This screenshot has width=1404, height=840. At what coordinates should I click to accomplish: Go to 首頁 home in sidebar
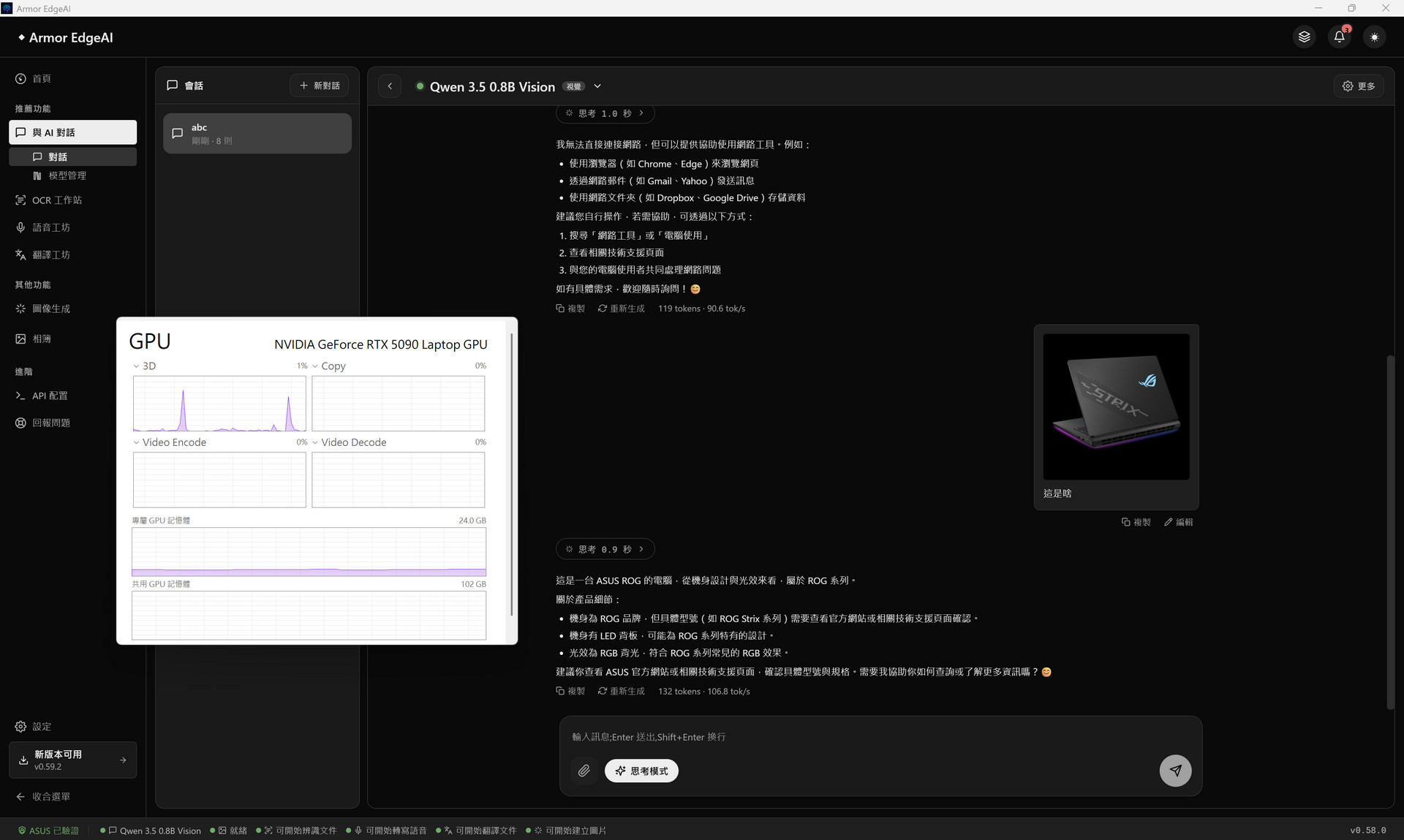pos(73,79)
